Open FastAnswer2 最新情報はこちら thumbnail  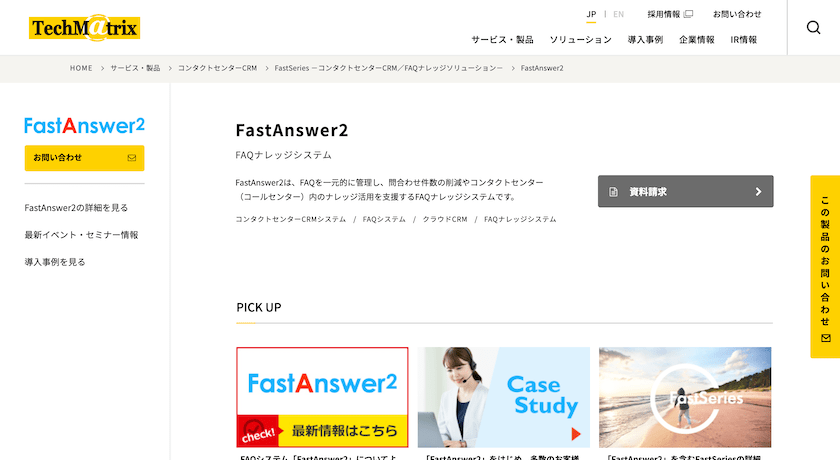tap(322, 397)
